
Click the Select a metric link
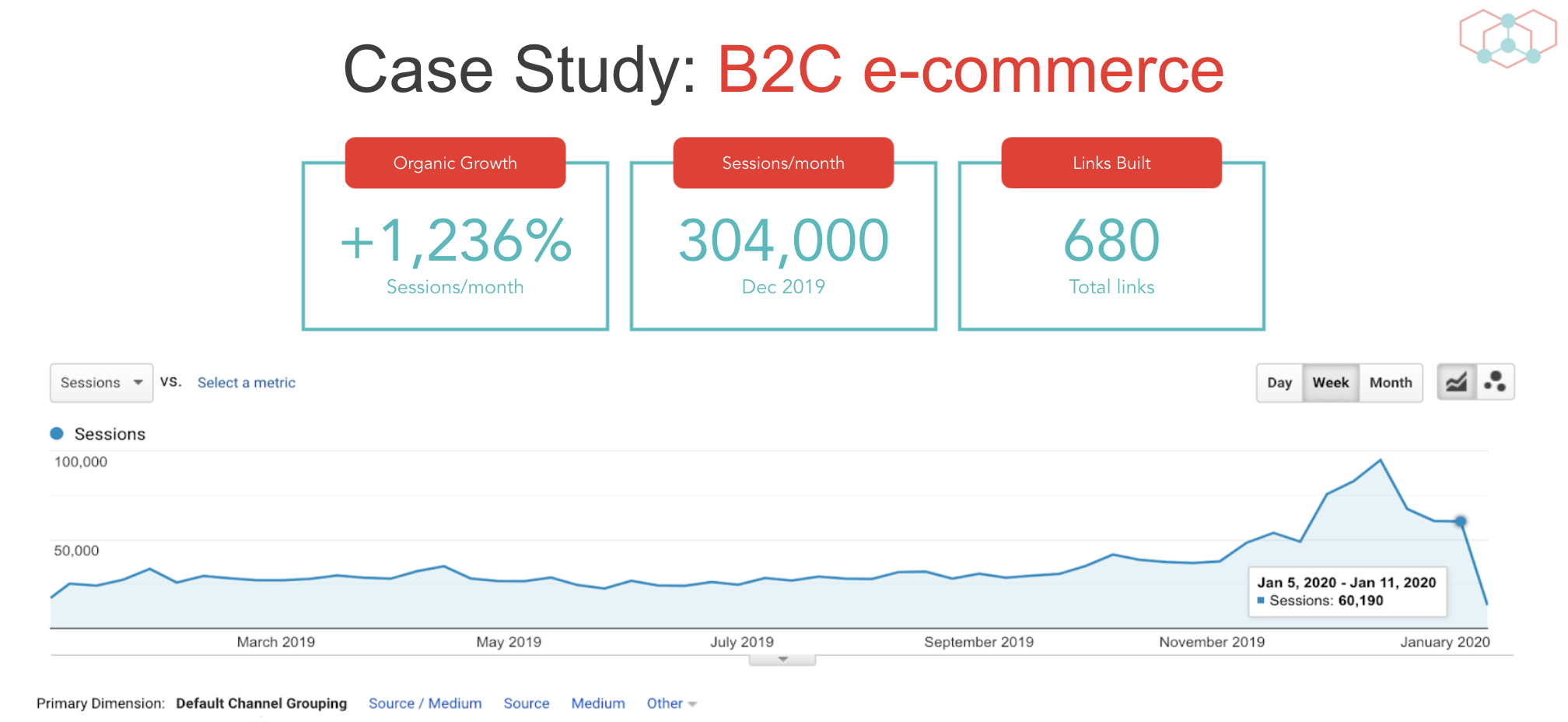coord(247,383)
